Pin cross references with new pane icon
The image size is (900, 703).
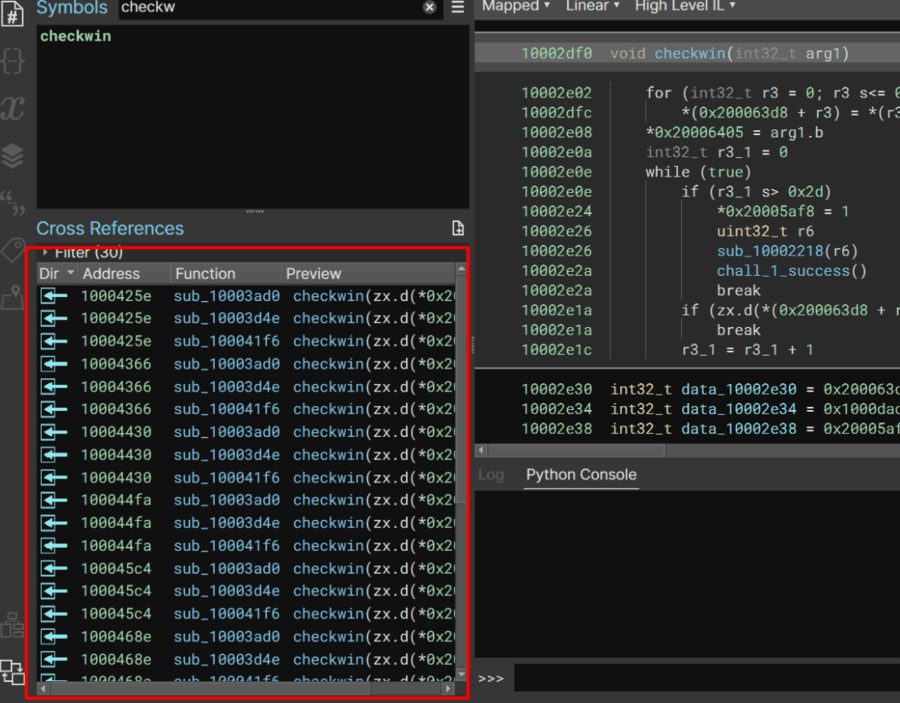tap(458, 229)
